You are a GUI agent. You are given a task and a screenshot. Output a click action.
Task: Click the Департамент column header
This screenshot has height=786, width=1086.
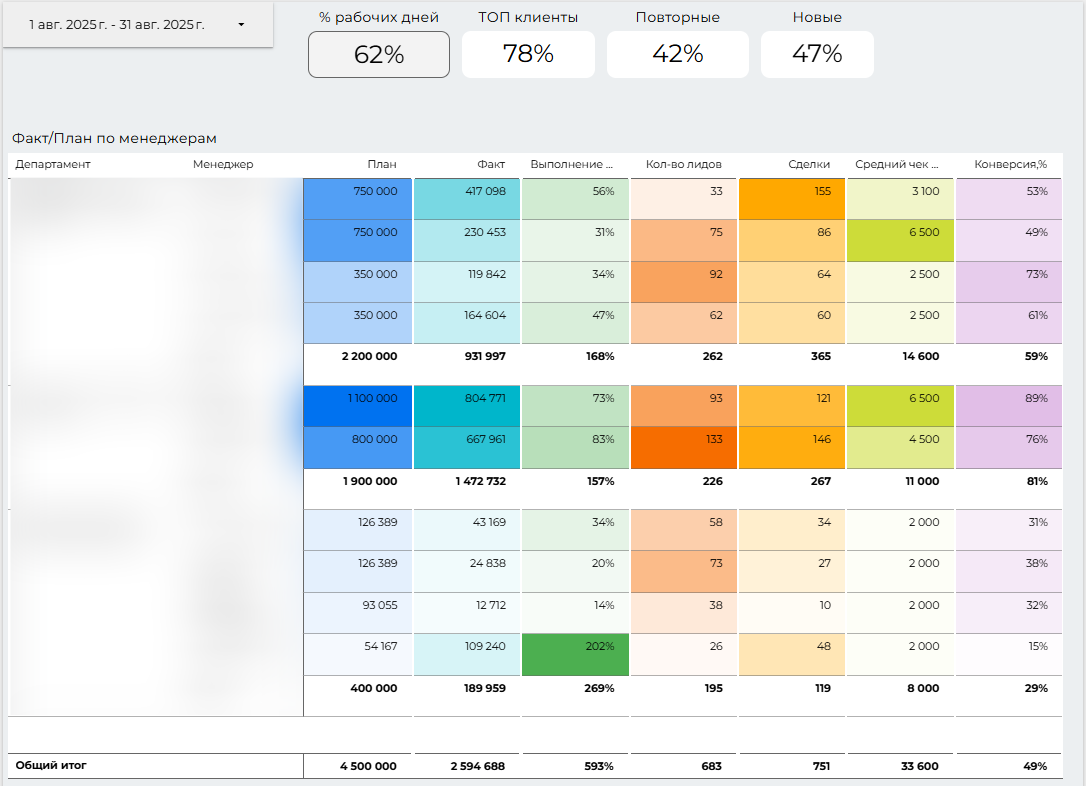click(53, 165)
